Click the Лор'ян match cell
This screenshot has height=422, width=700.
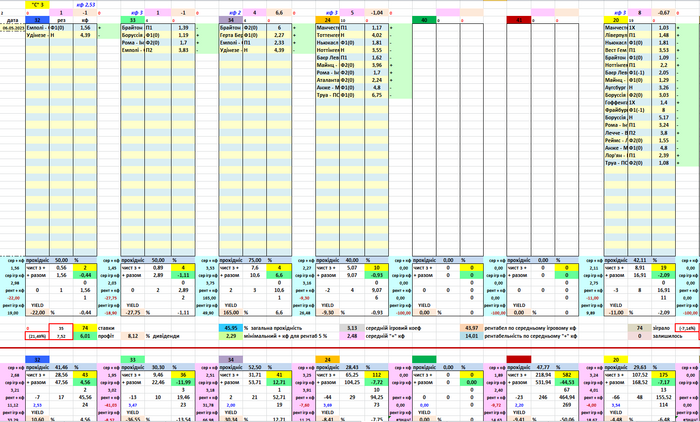pyautogui.click(x=616, y=155)
